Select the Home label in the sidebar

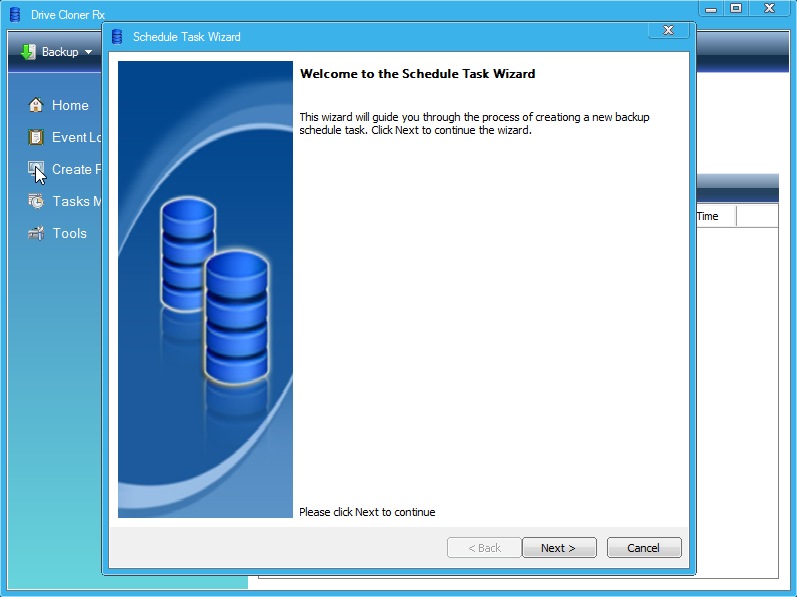point(70,105)
